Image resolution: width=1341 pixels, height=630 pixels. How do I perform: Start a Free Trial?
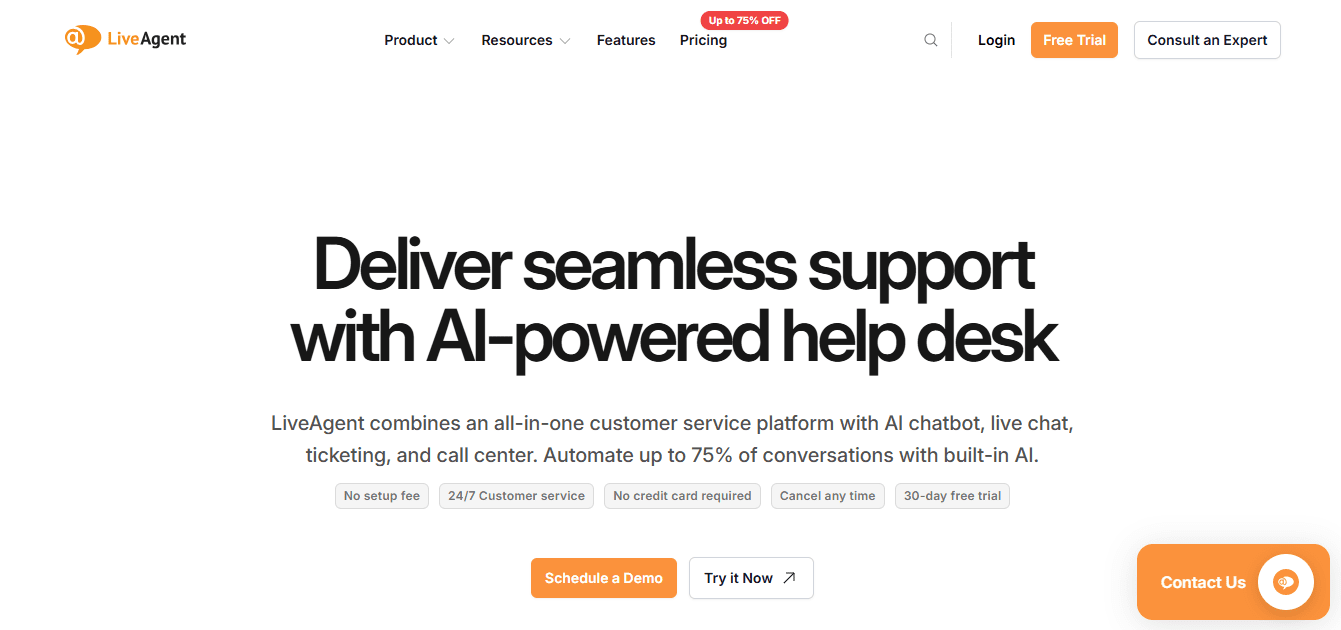[x=1074, y=40]
